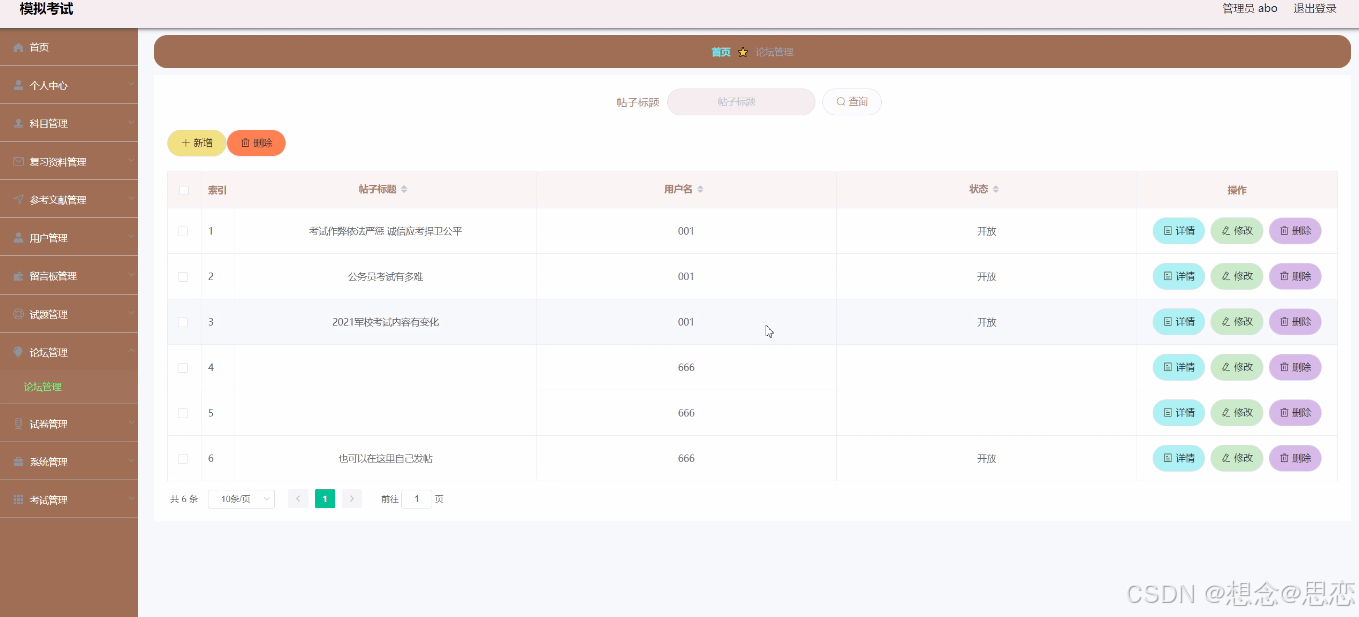The image size is (1359, 617).
Task: Click 退出登录 to log out
Action: (x=1315, y=8)
